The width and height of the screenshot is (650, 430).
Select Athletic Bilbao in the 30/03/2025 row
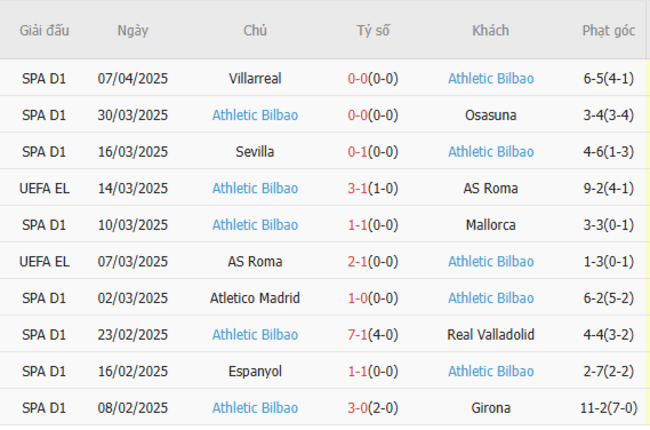click(255, 115)
